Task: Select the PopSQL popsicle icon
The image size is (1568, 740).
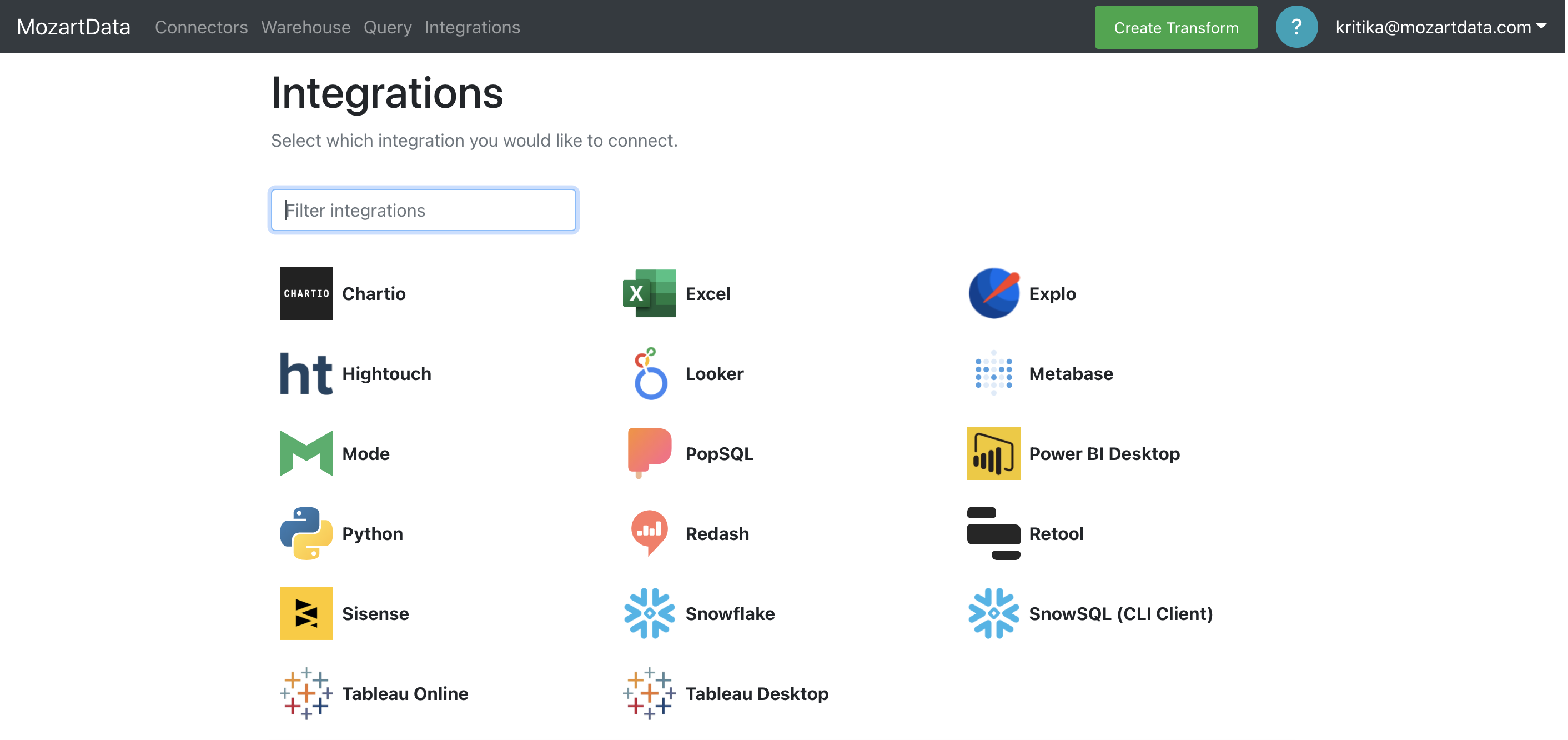Action: tap(650, 453)
